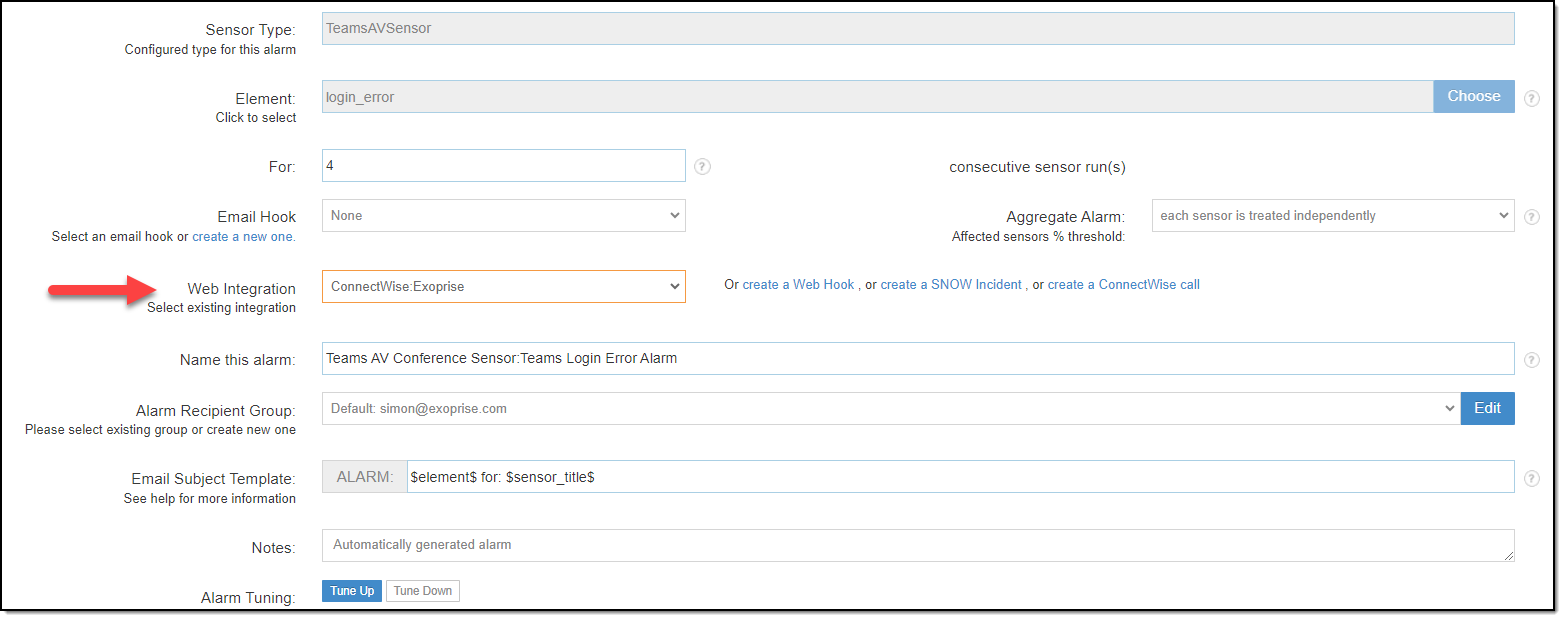Click the help icon beside the Choose button
The height and width of the screenshot is (619, 1563).
pyautogui.click(x=1531, y=96)
